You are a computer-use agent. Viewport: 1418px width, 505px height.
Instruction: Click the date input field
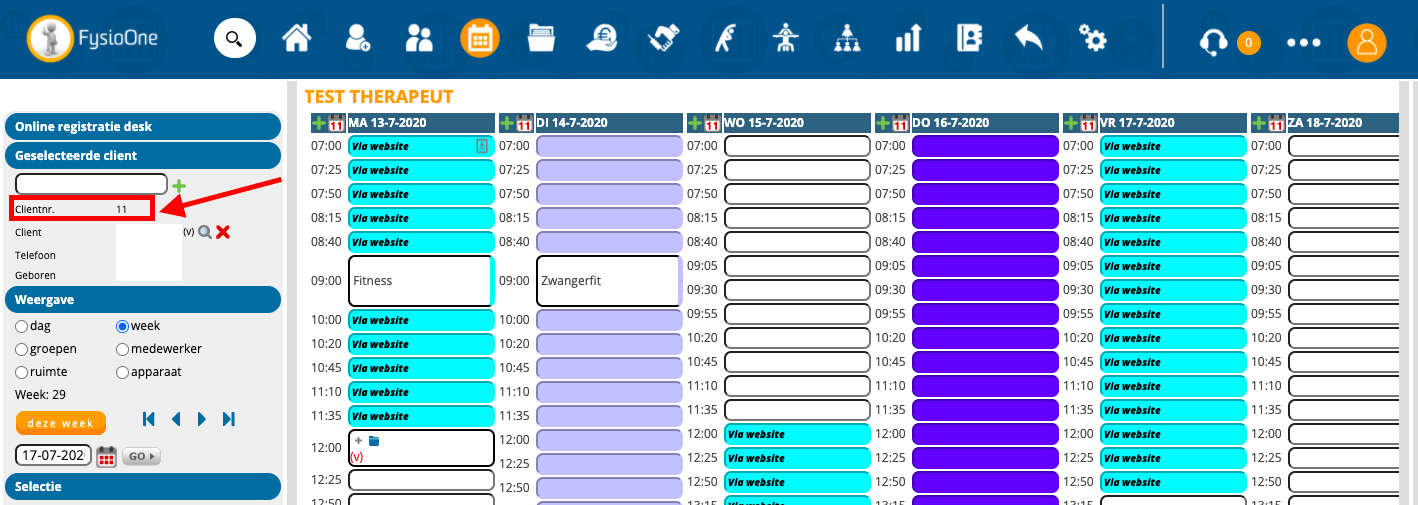53,456
